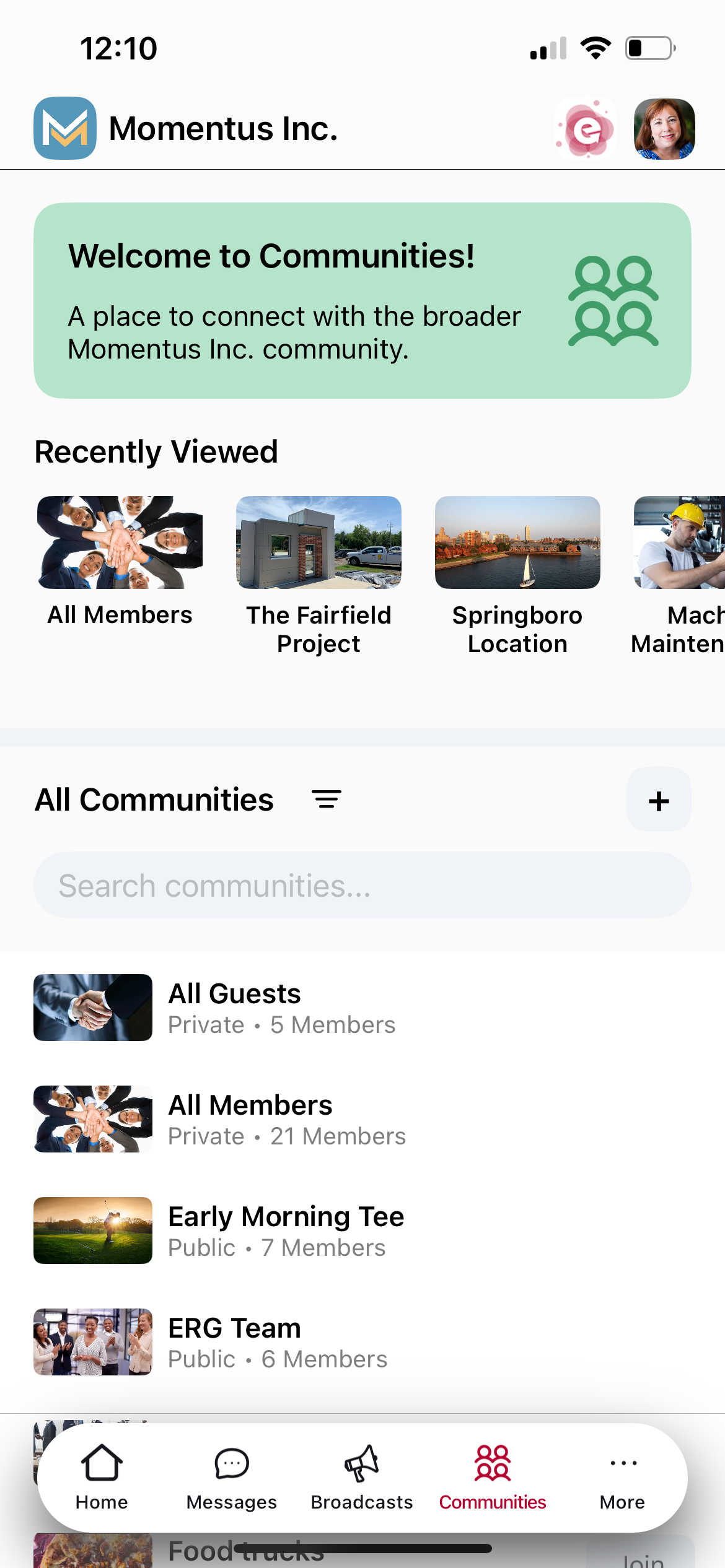
Task: Tap the Welcome to Communities banner
Action: tap(297, 301)
